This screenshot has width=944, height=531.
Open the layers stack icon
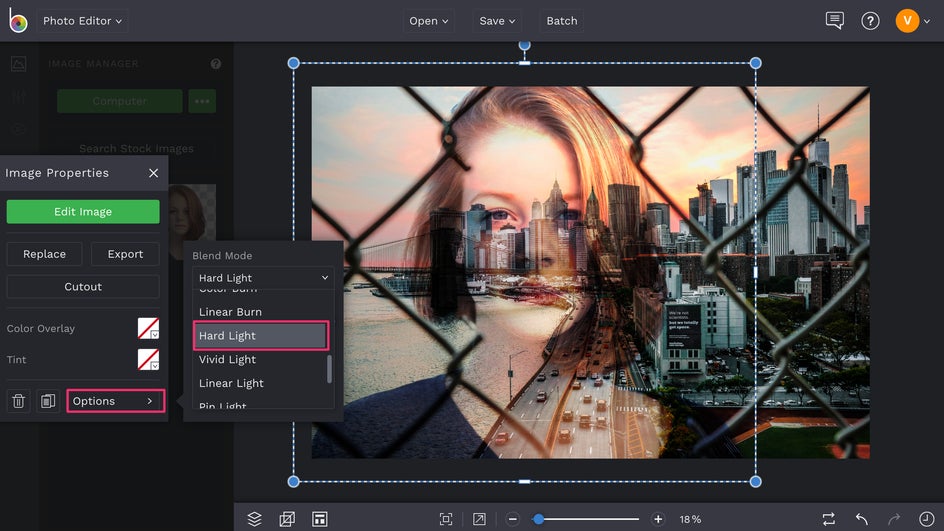pos(255,519)
